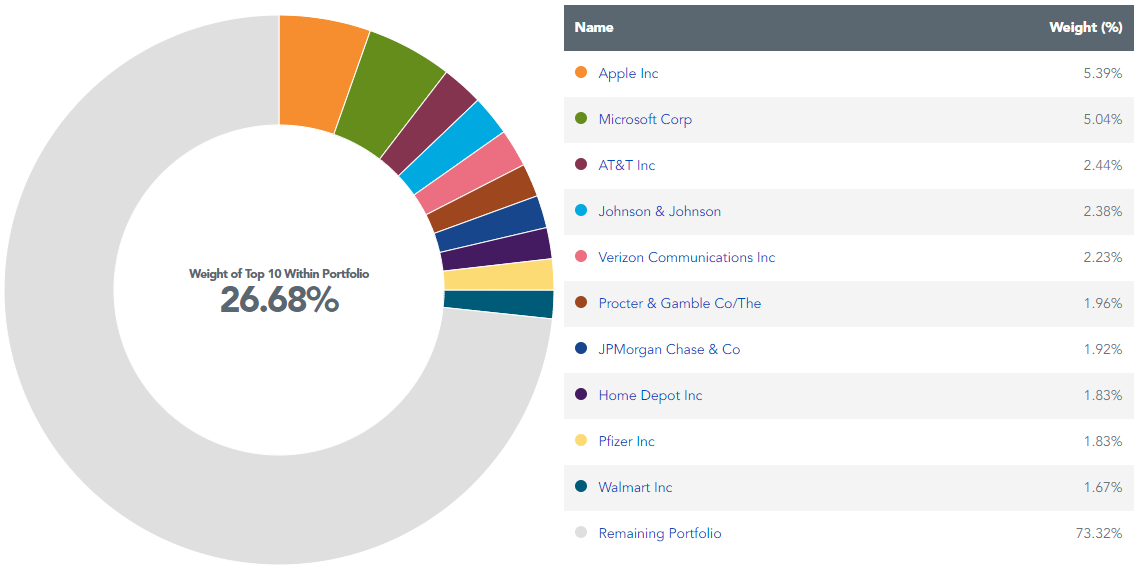Click the green Microsoft Corp legend dot
This screenshot has height=572, width=1142.
(580, 118)
